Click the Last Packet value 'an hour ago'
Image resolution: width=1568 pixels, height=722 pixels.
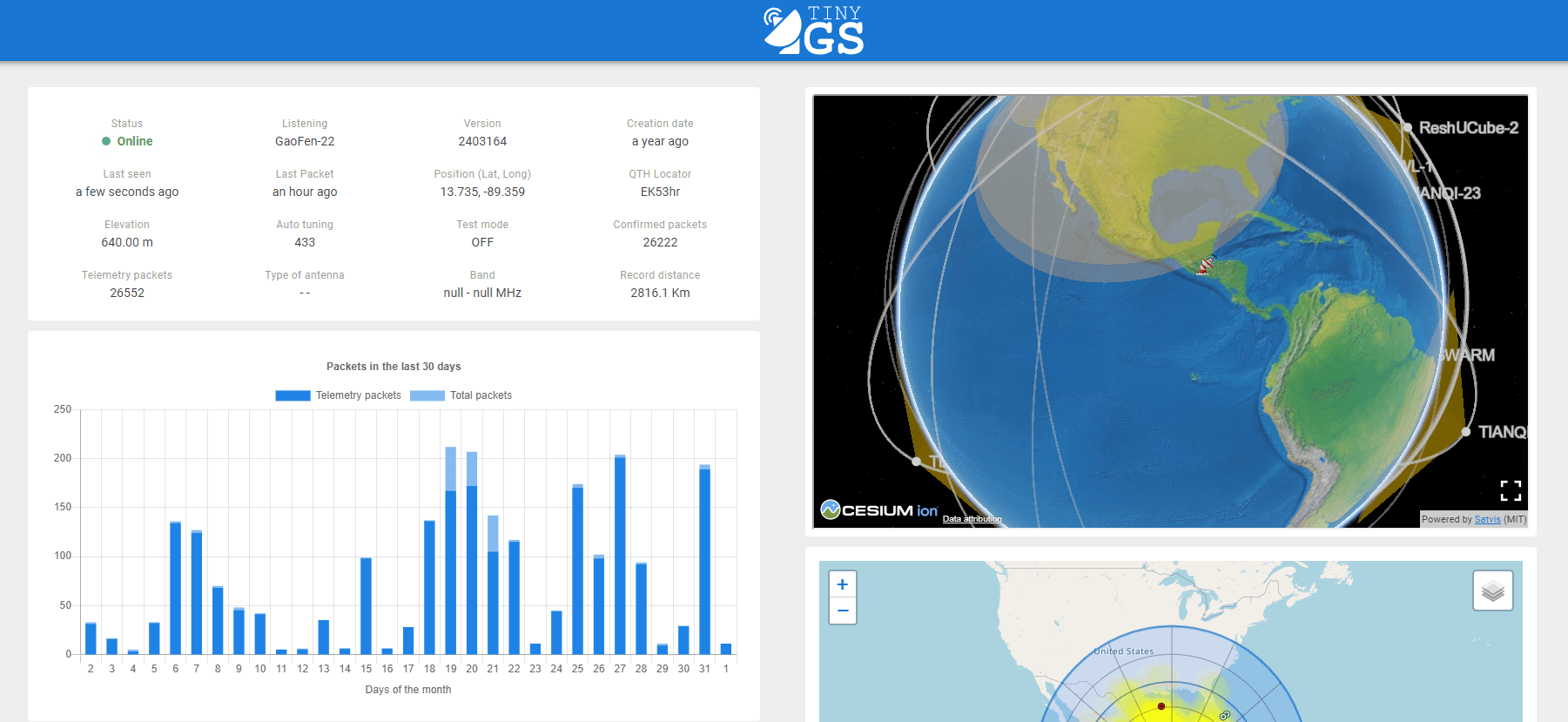[x=305, y=192]
